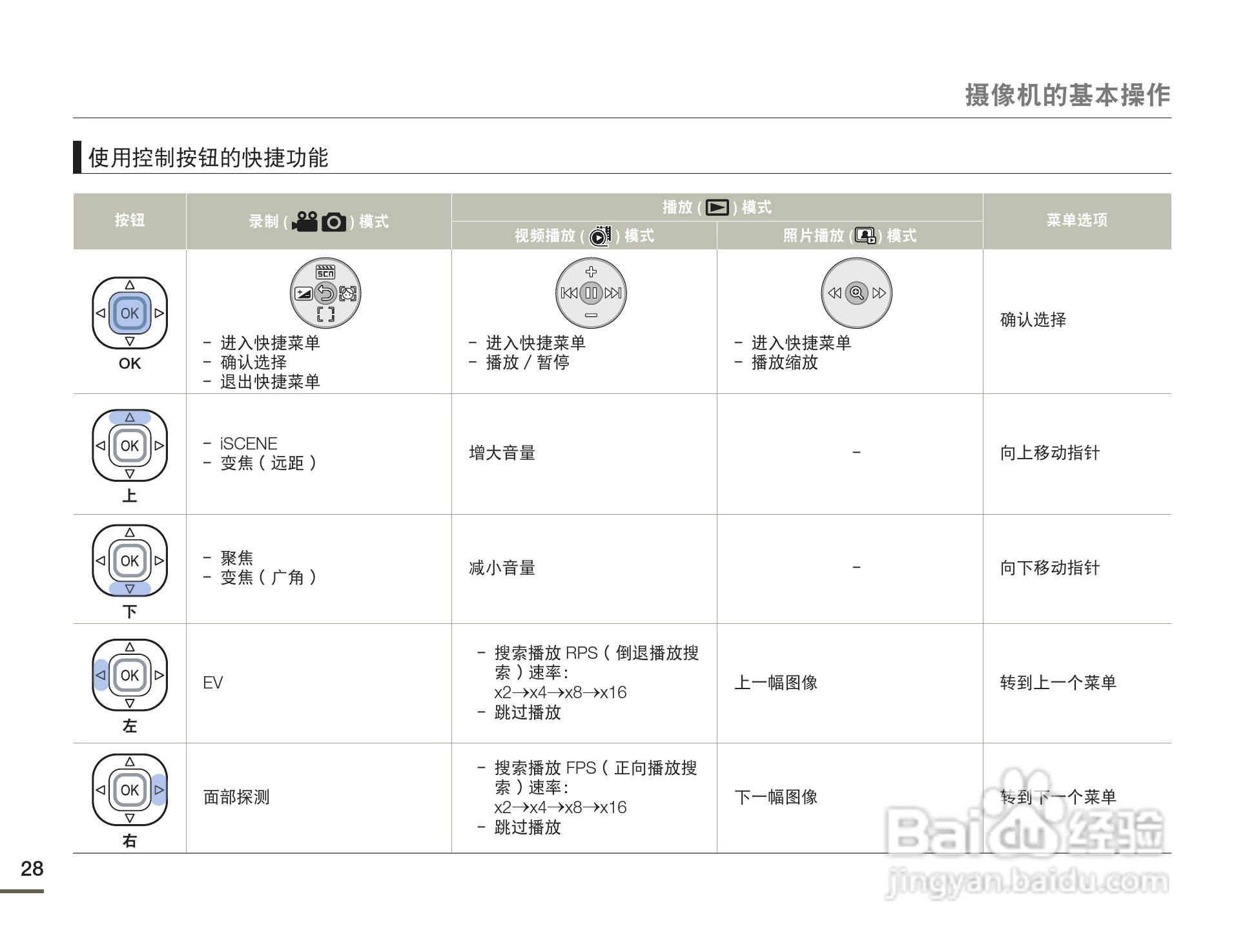Click the jingyan.baidu.com watermark link

pos(1027,882)
